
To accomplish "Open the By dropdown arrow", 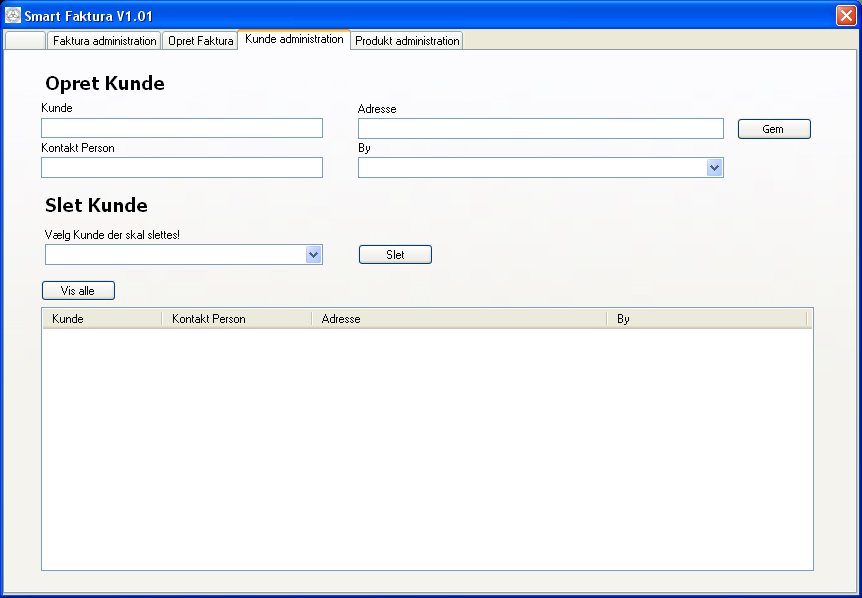I will 714,168.
